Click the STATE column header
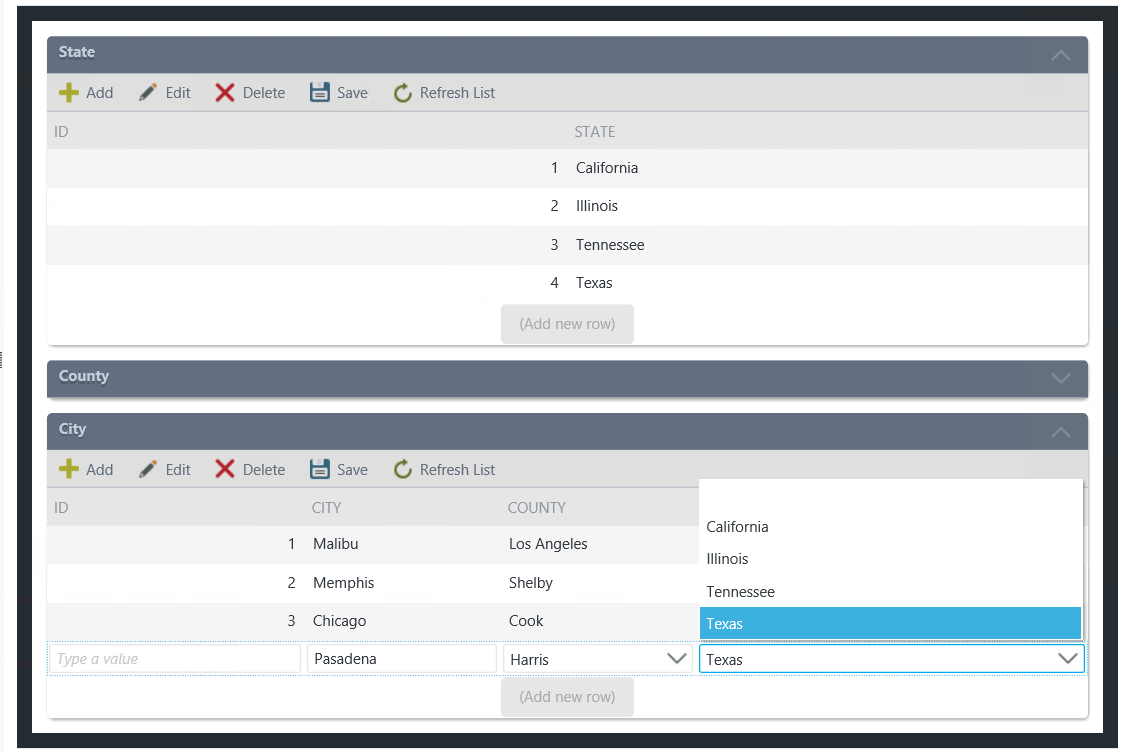1121x753 pixels. coord(595,132)
